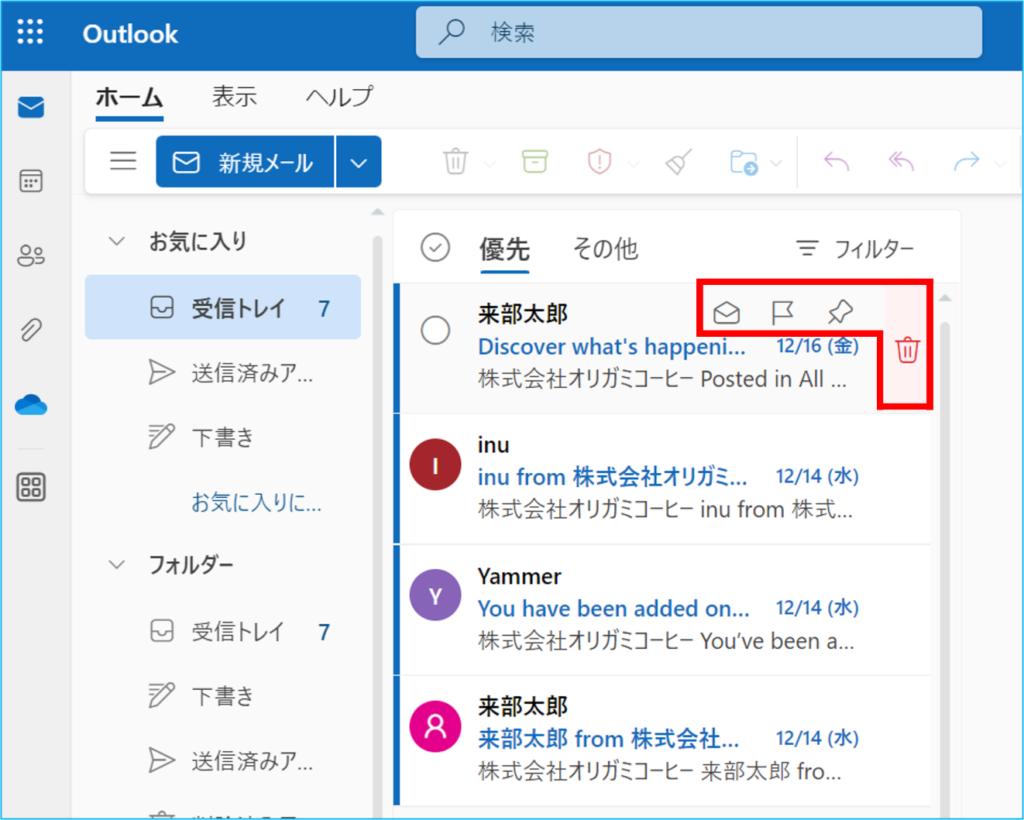
Task: Mark first email as read envelope icon
Action: click(727, 313)
